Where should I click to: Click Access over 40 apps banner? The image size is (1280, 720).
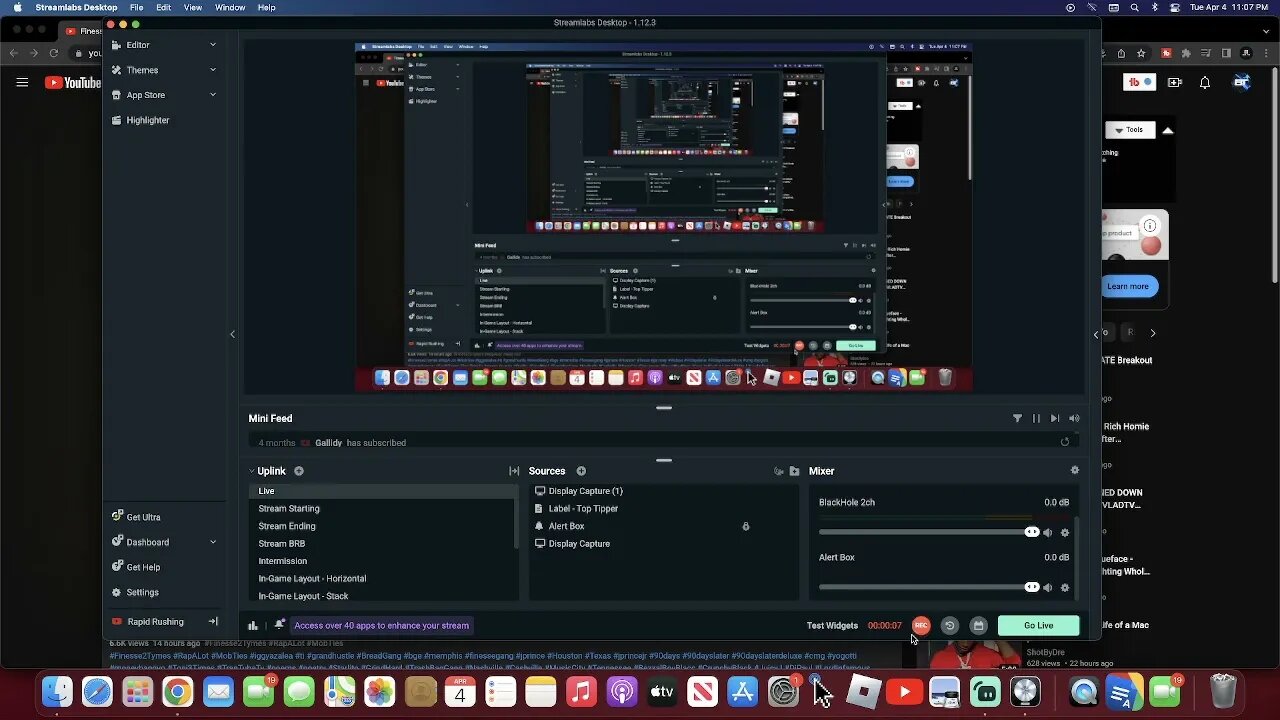tap(381, 626)
